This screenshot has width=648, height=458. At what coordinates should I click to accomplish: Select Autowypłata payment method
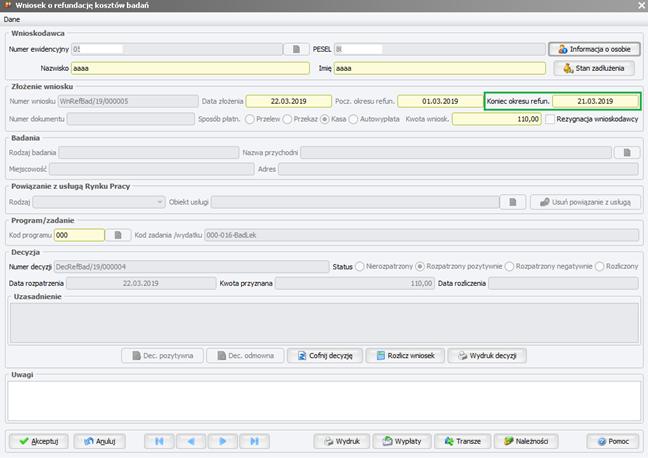point(353,119)
